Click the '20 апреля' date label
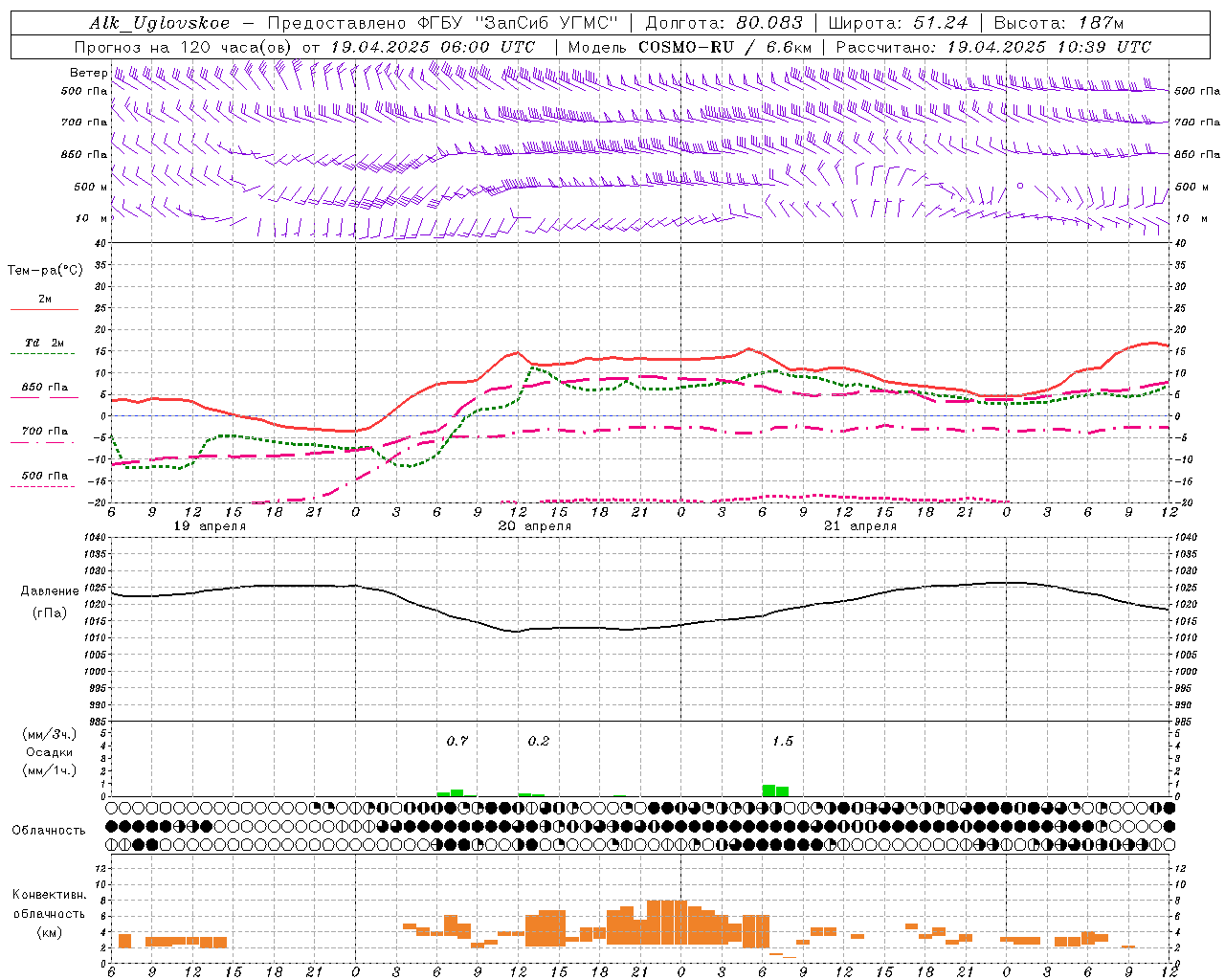This screenshot has height=980, width=1225. pyautogui.click(x=535, y=526)
